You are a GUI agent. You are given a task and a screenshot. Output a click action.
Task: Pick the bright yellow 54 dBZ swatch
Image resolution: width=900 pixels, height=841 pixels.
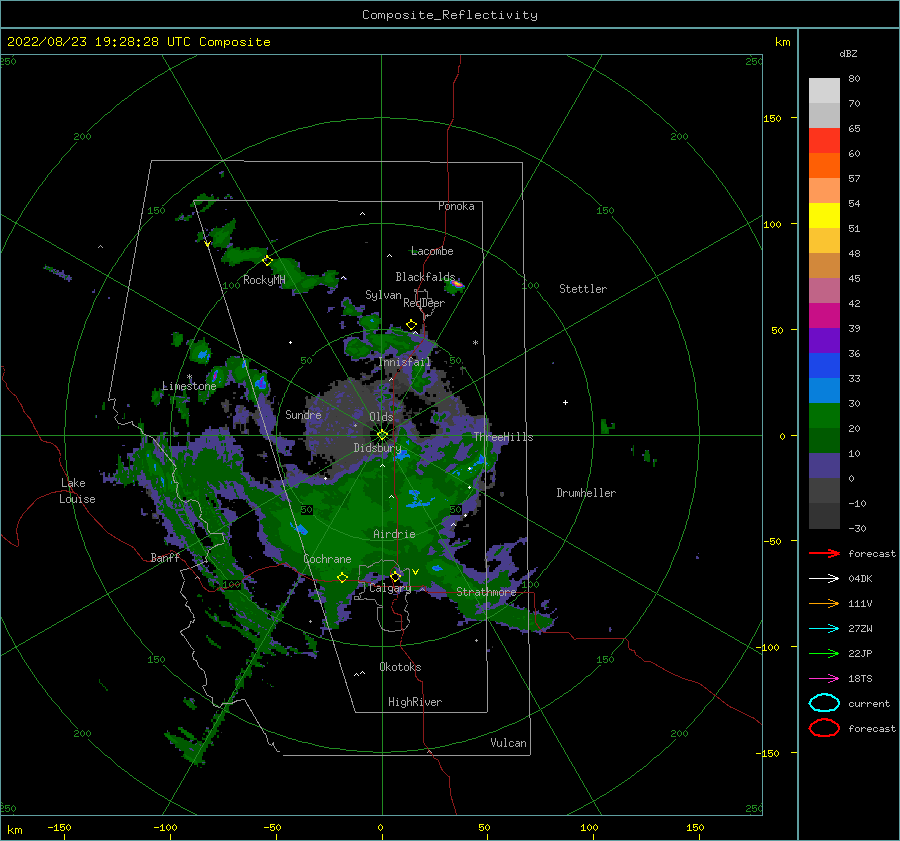824,215
